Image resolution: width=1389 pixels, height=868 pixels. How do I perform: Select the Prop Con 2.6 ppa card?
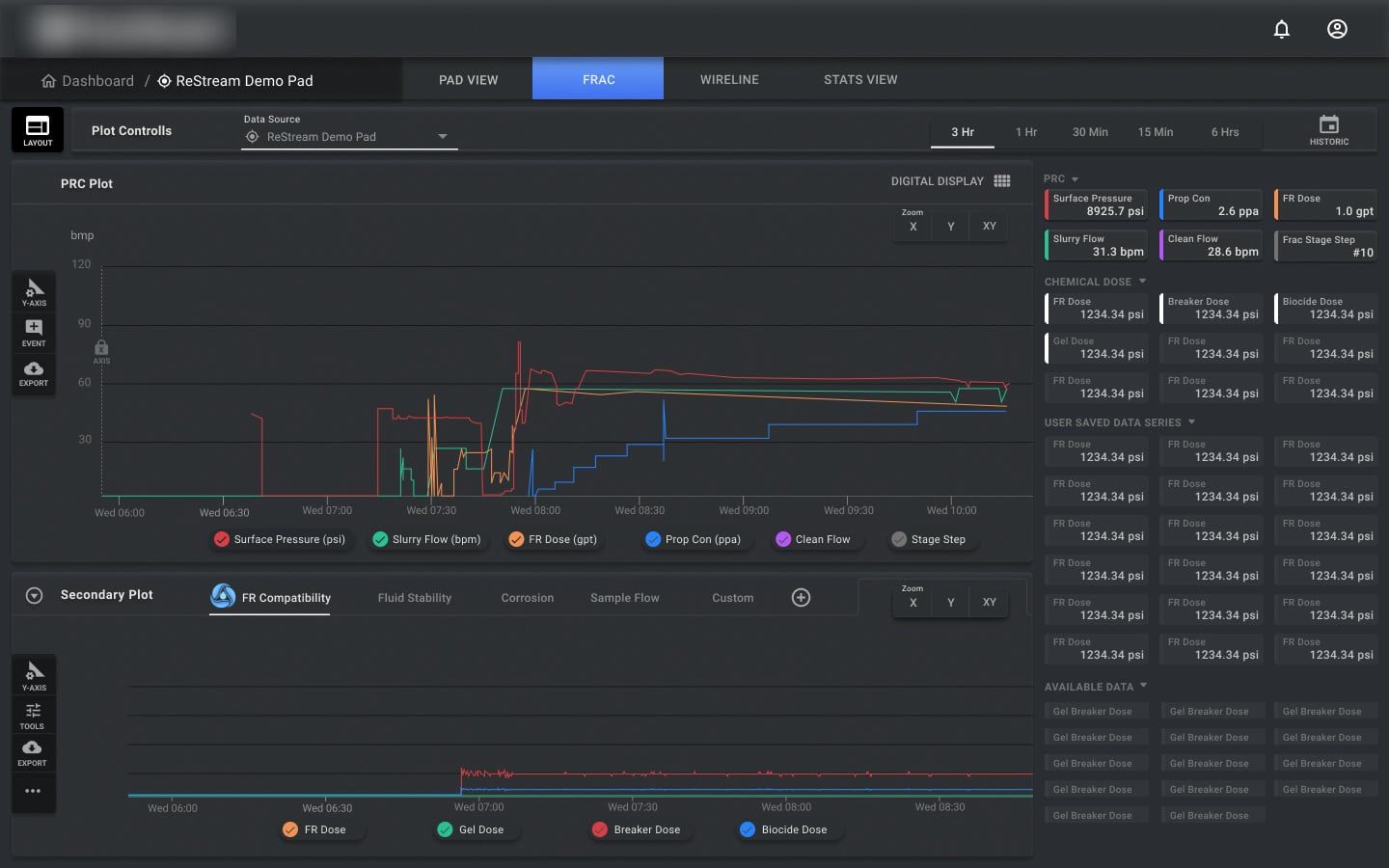(1211, 204)
